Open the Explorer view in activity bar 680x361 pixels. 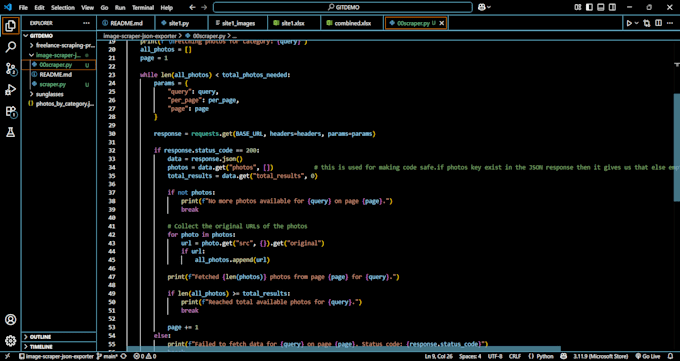[x=10, y=26]
